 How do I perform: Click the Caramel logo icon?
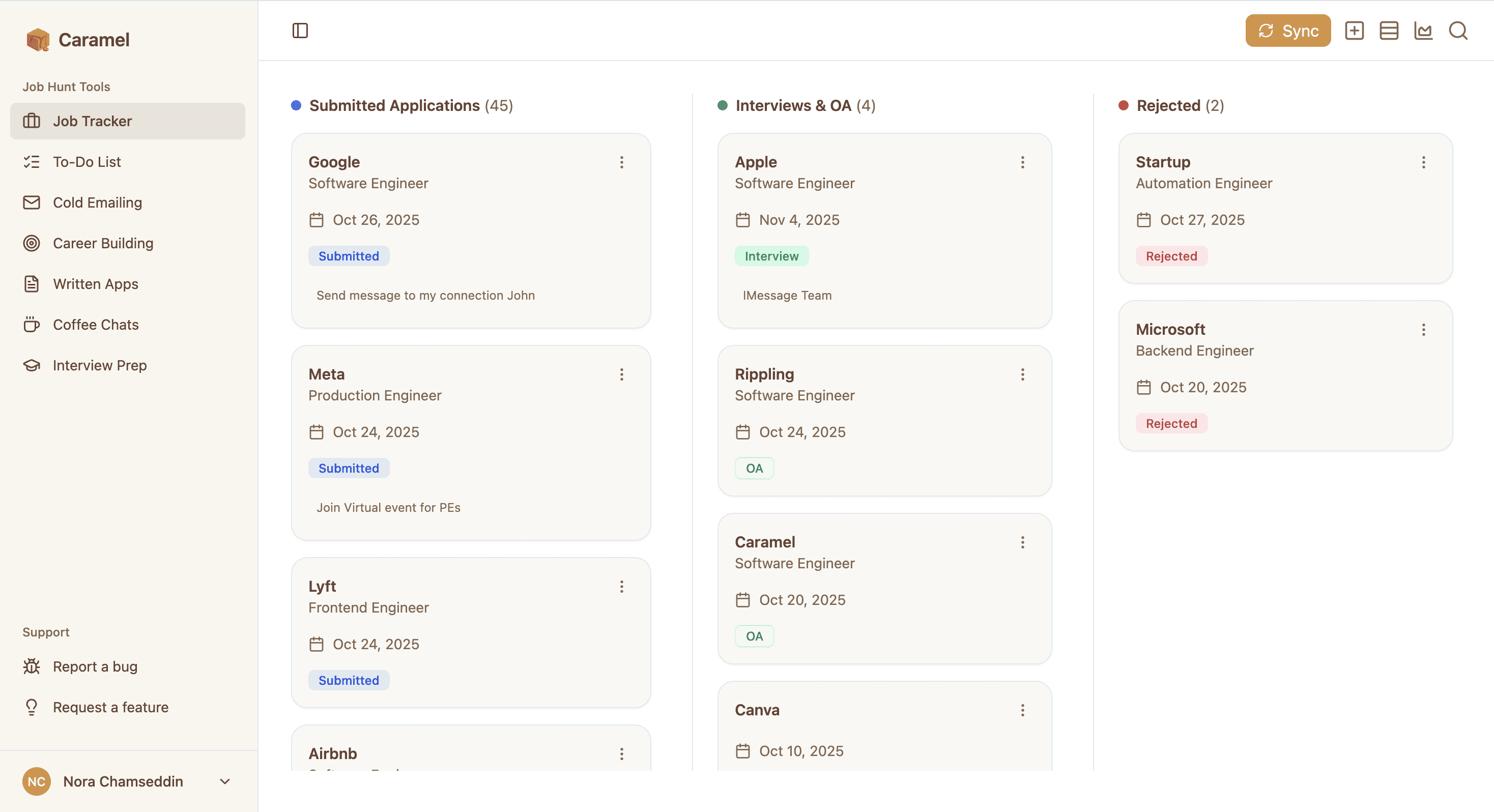coord(38,40)
